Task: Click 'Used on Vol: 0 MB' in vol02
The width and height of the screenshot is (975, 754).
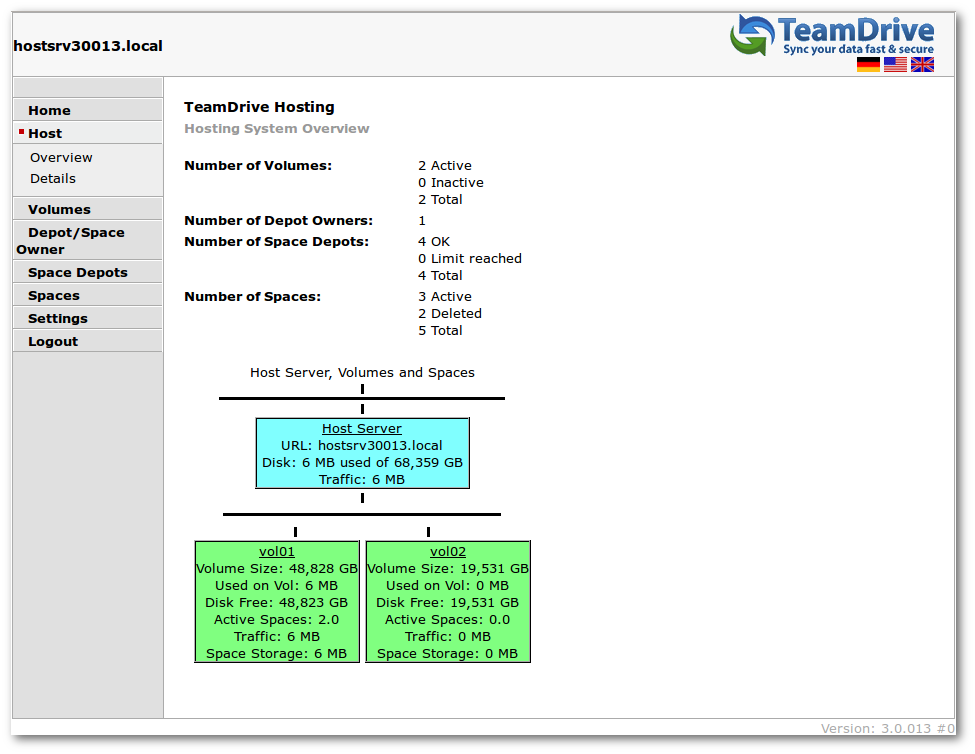Action: [x=448, y=586]
